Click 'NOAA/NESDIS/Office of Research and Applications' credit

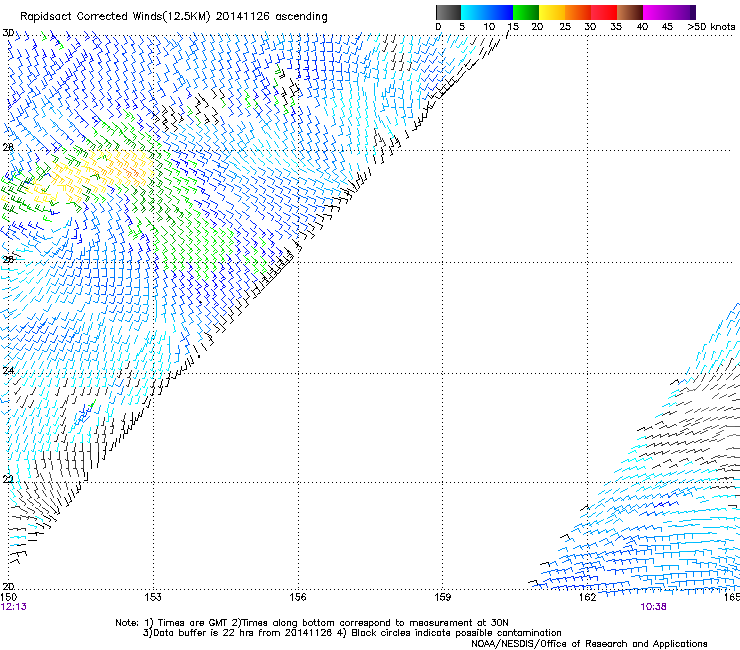click(x=589, y=644)
